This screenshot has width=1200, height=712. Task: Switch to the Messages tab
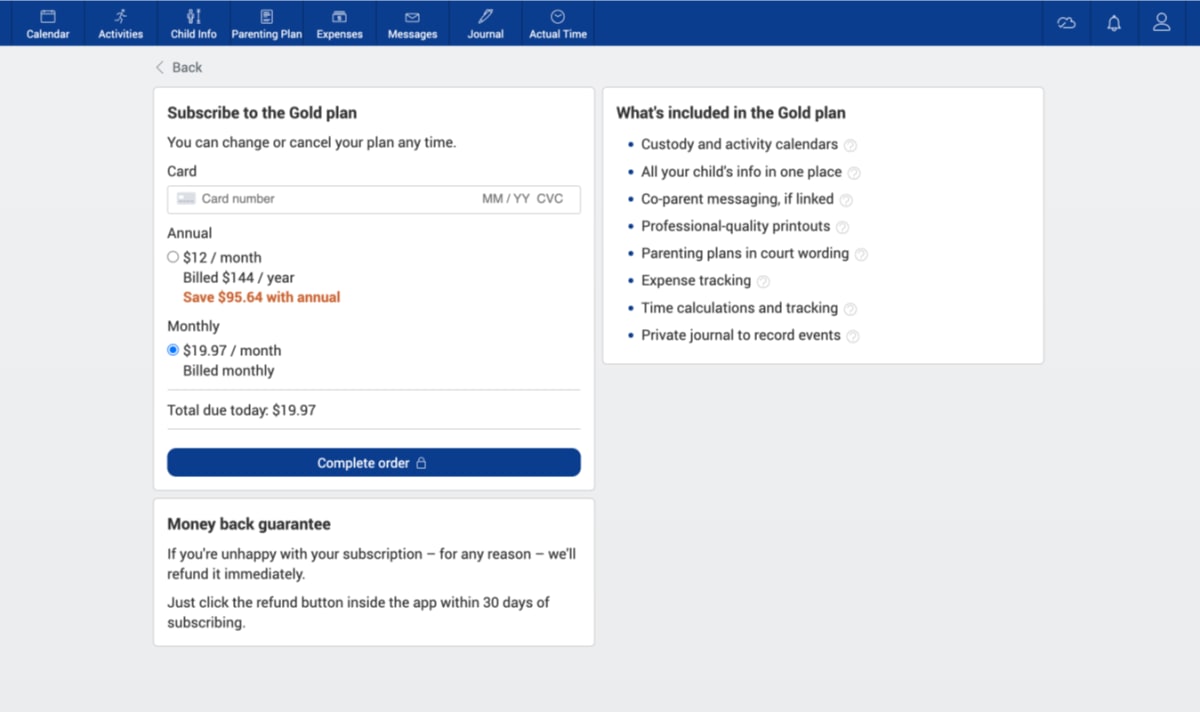(x=412, y=22)
